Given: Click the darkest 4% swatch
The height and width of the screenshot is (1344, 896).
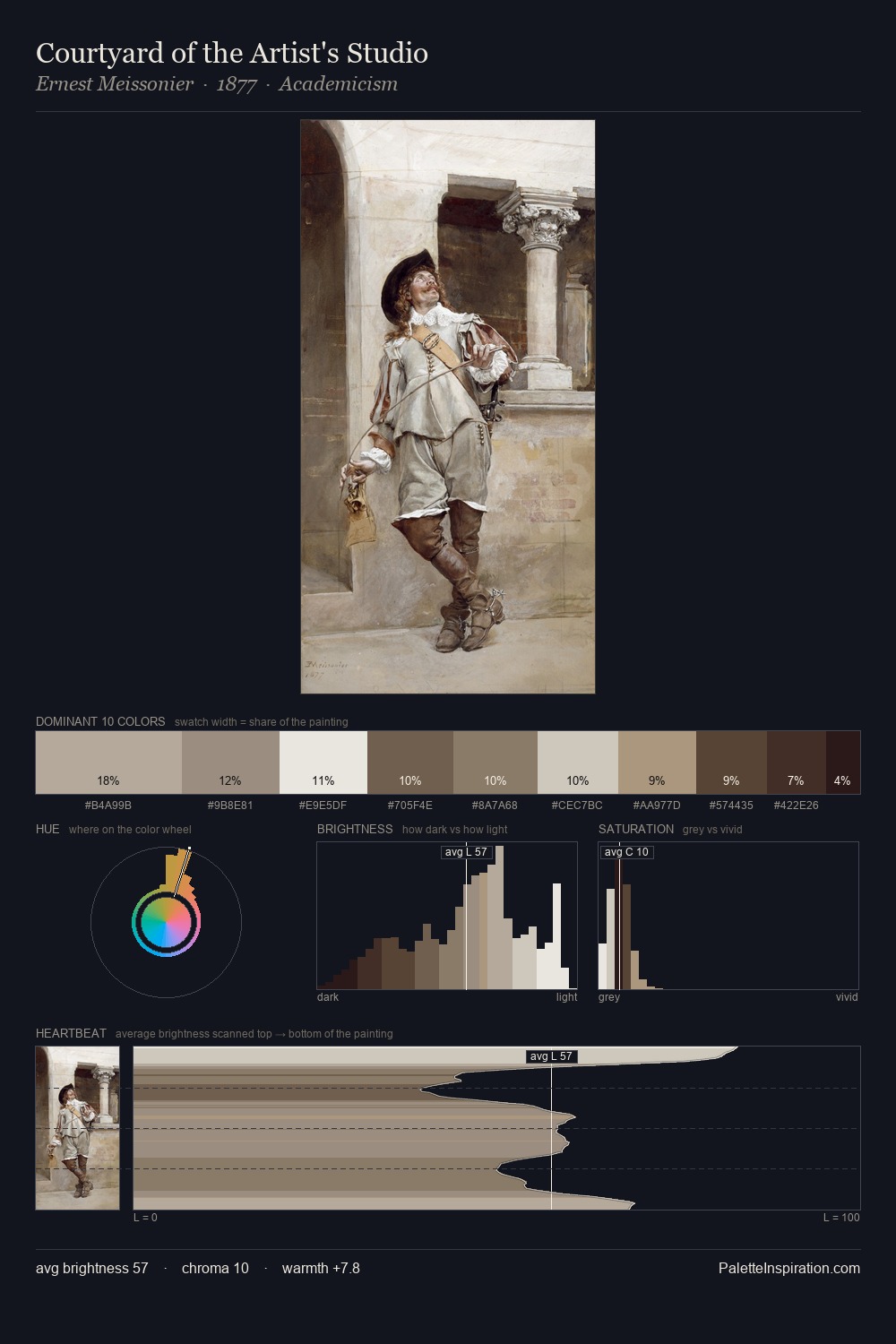Looking at the screenshot, I should click(843, 762).
